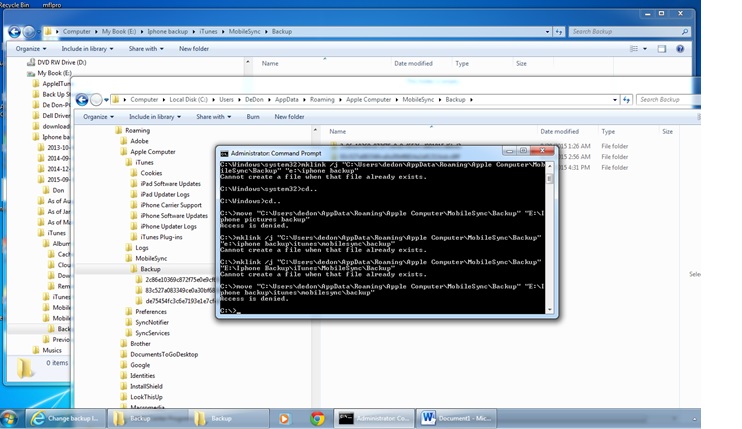This screenshot has width=742, height=429.
Task: Select DVD RW Drive (D:) in rear tree
Action: [62, 62]
